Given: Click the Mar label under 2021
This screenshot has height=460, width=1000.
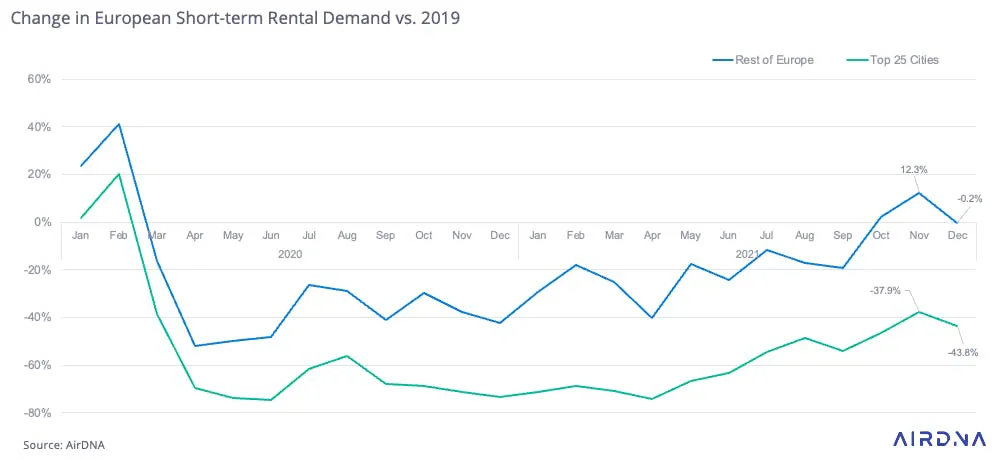Looking at the screenshot, I should (x=614, y=235).
